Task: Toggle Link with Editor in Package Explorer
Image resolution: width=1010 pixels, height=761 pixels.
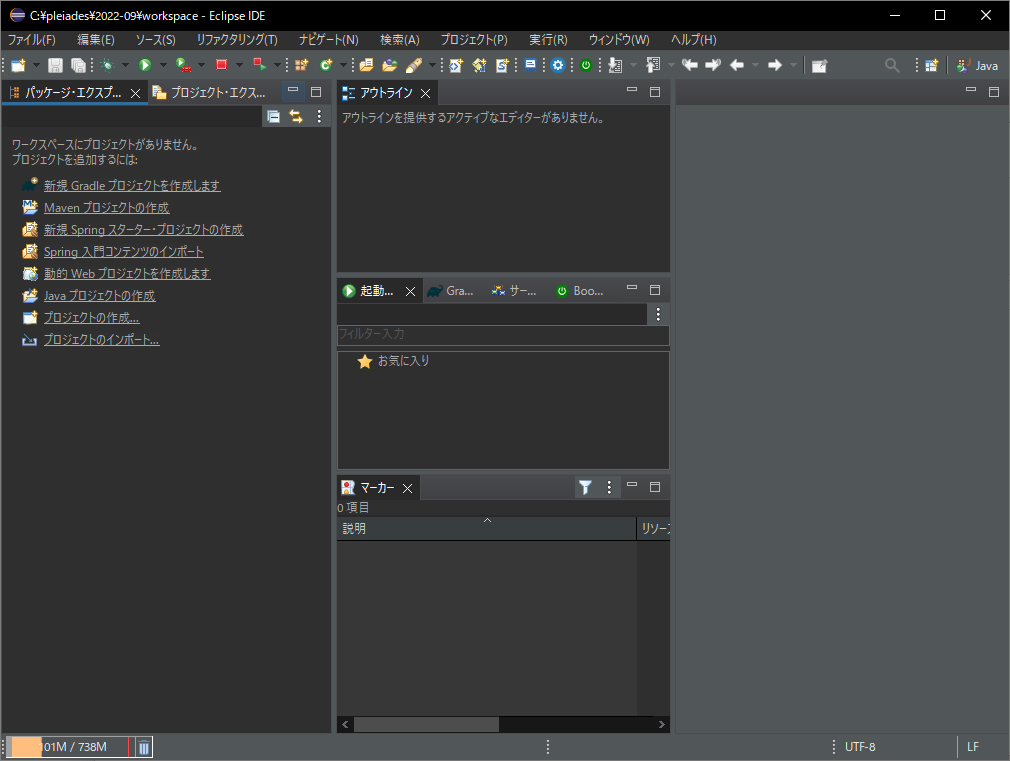Action: 296,117
